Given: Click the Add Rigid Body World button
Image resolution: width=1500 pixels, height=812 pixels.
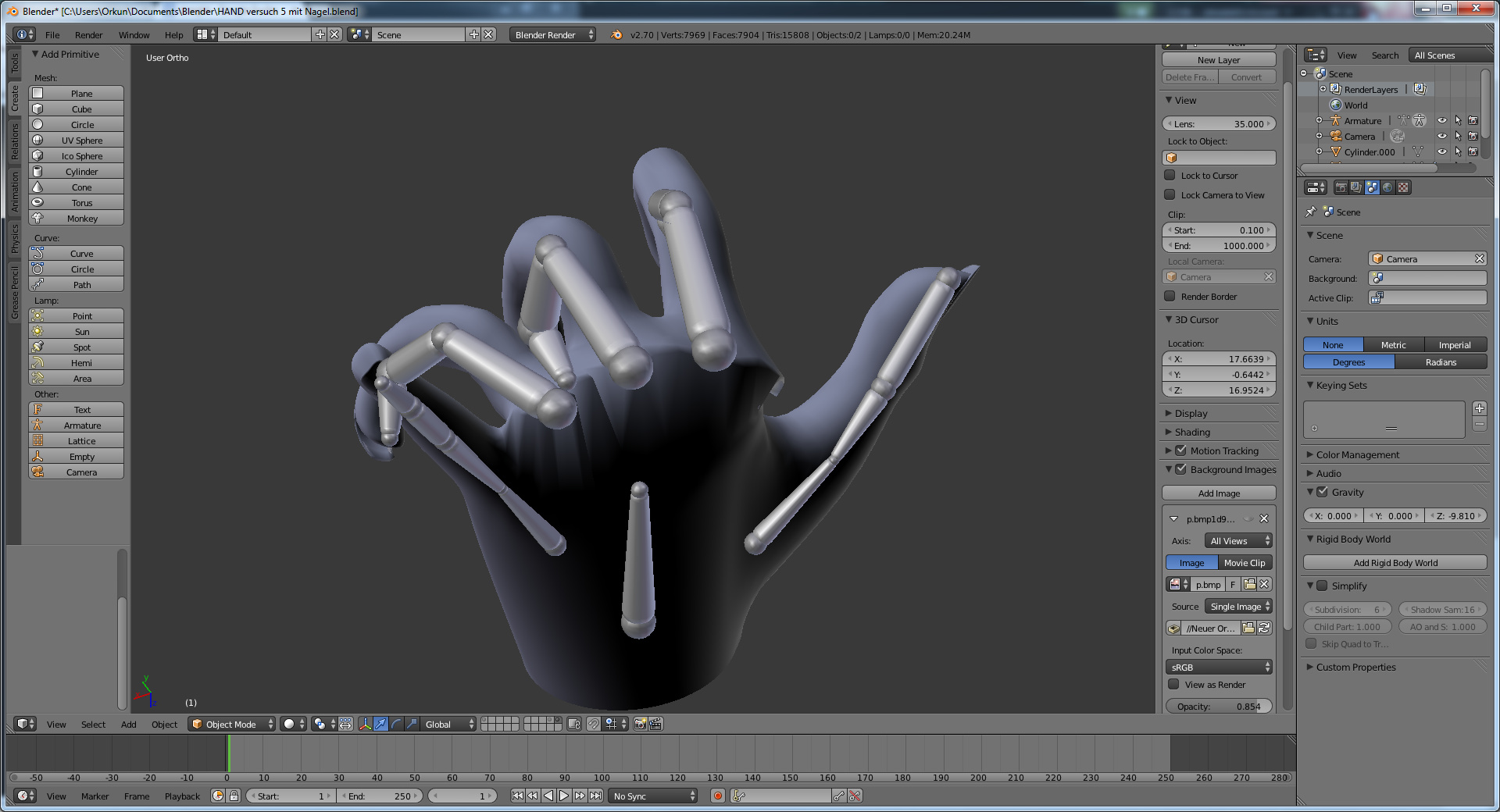Looking at the screenshot, I should 1395,563.
